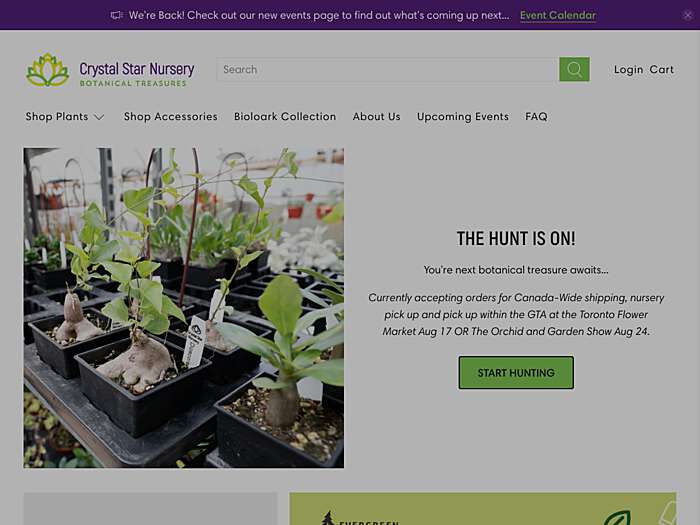
Task: Click the Event Calendar link
Action: click(558, 16)
